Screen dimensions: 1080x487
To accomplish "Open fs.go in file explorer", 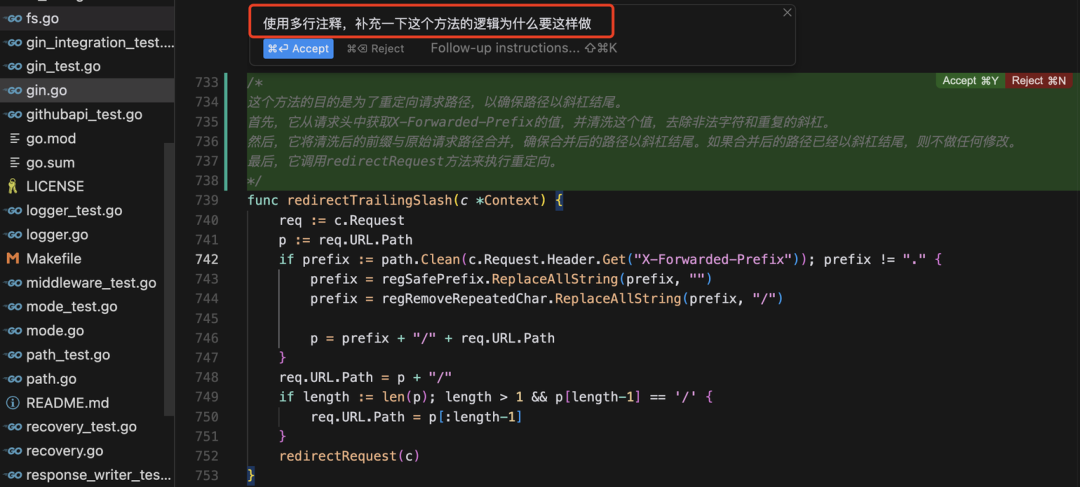I will click(x=87, y=19).
